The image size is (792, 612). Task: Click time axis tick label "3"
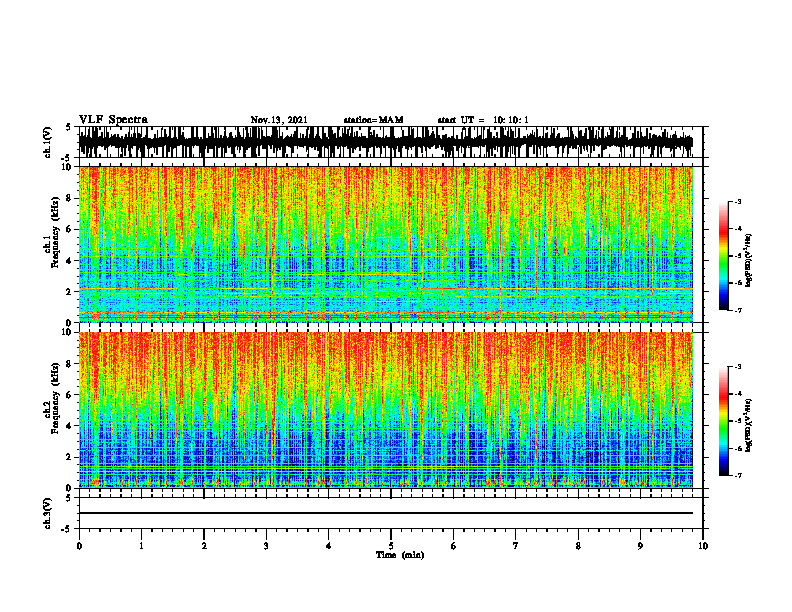coord(266,546)
